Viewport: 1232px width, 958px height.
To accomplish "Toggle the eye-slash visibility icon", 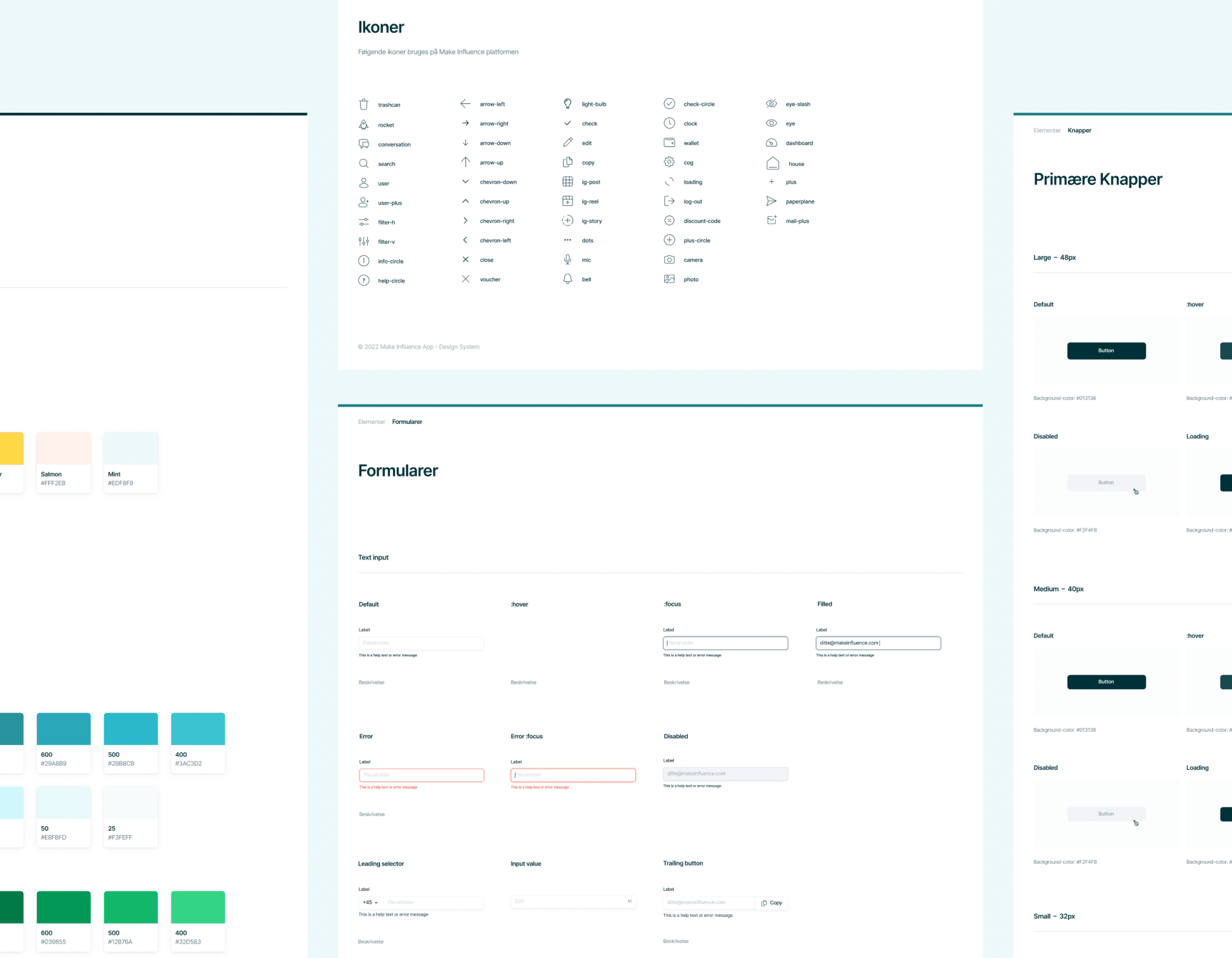I will click(x=771, y=104).
